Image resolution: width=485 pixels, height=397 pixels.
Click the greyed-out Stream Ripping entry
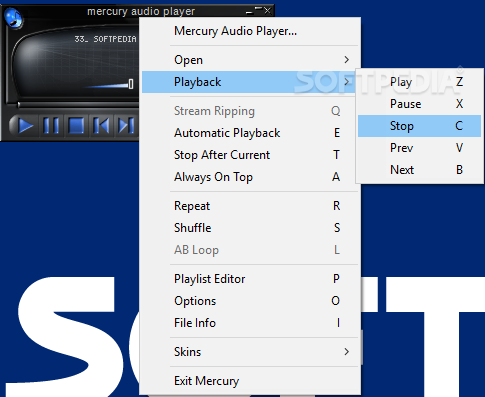[250, 111]
